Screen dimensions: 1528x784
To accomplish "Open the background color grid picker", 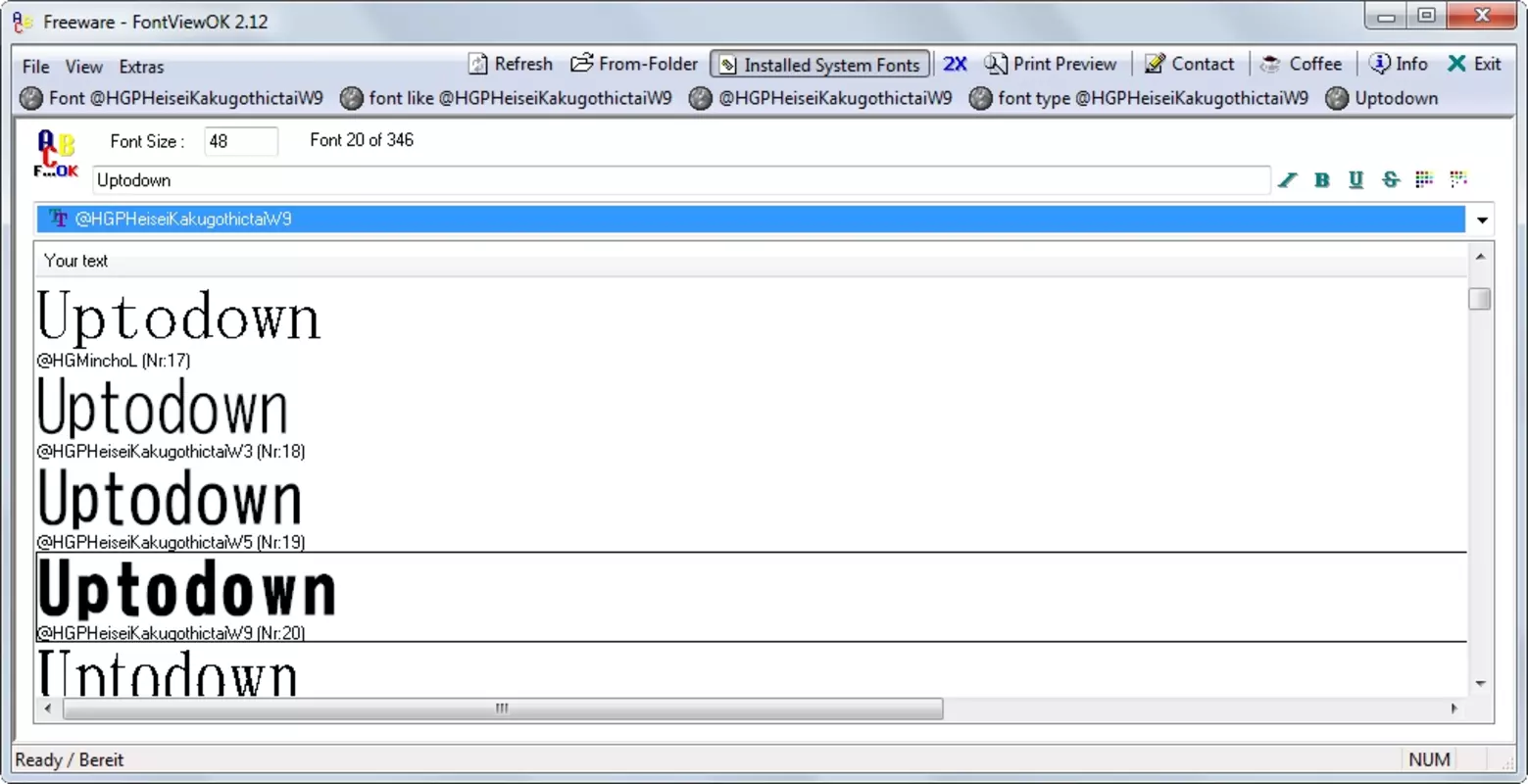I will point(1458,178).
